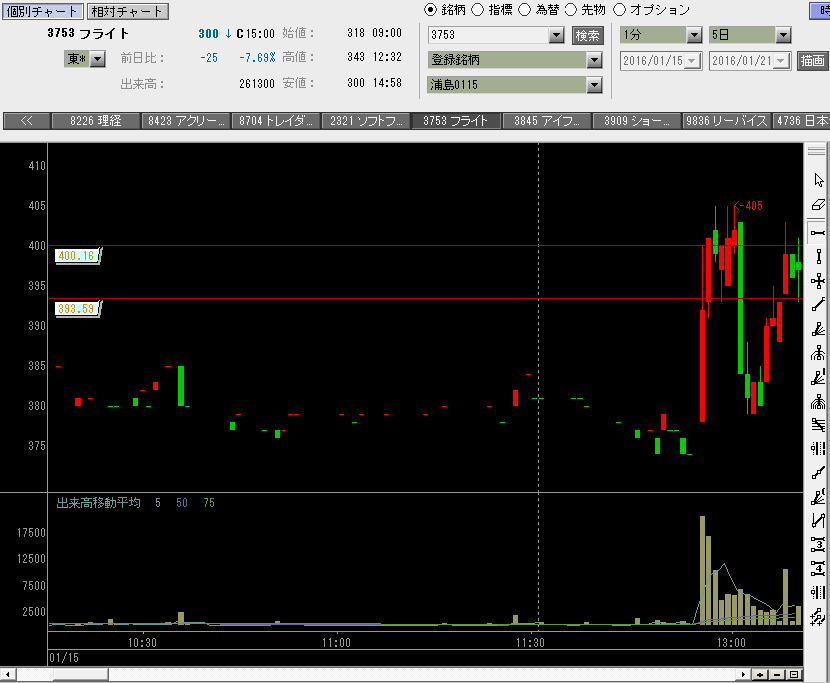Click the volume average period 5 label

tap(158, 503)
